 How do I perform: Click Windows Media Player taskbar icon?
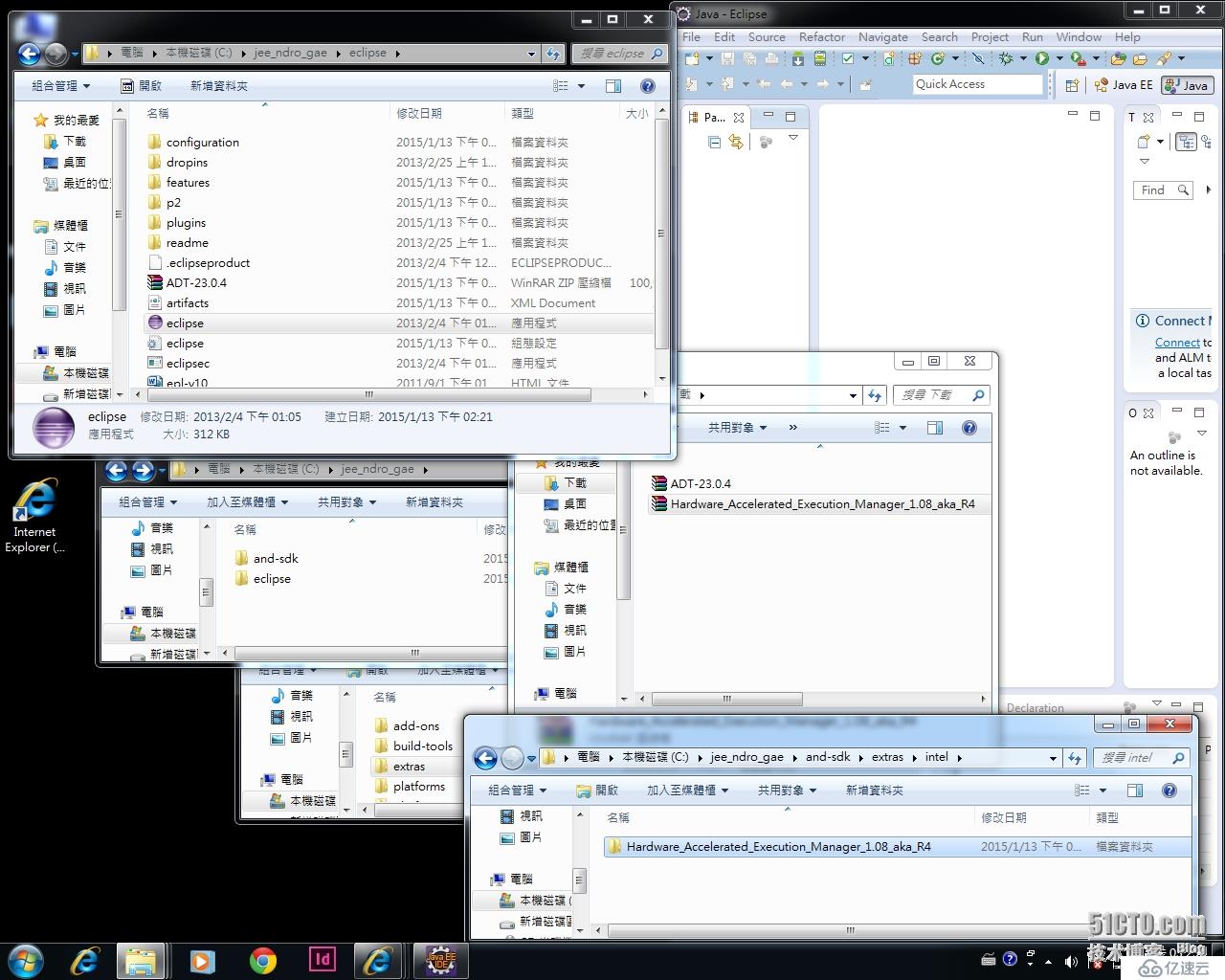(x=202, y=960)
